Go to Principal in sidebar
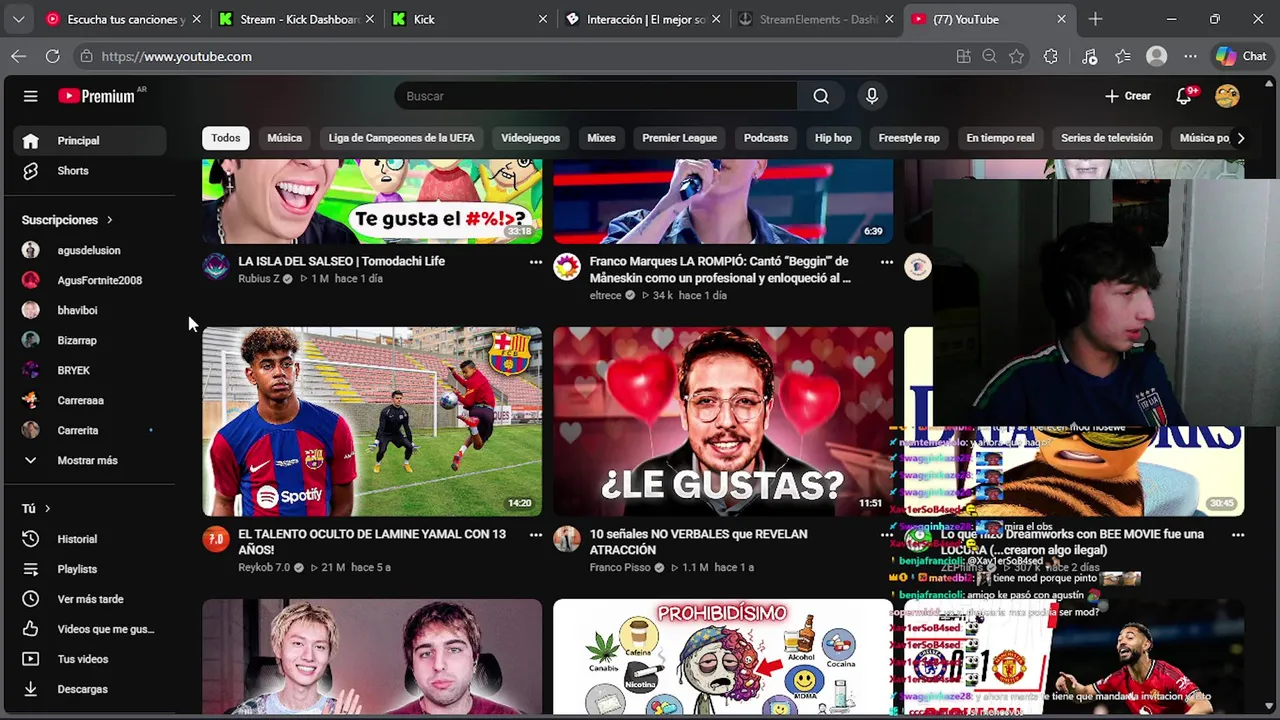1280x720 pixels. 90,141
